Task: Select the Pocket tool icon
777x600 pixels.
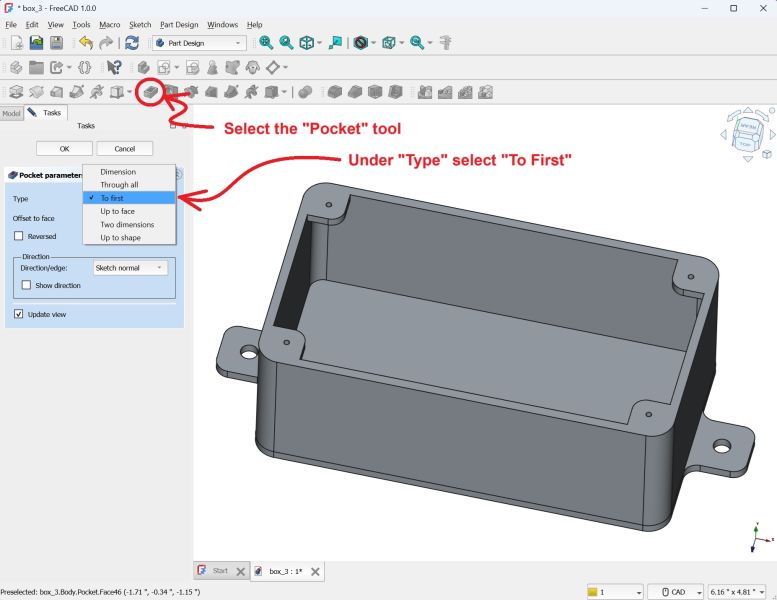Action: point(150,92)
